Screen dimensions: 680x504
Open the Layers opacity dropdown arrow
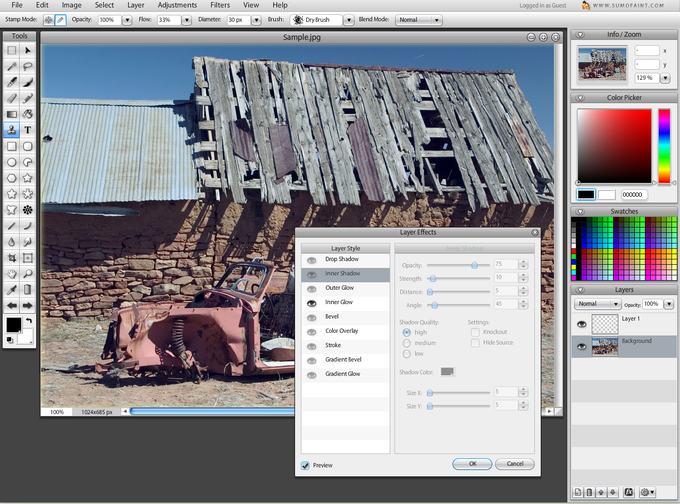[x=669, y=304]
